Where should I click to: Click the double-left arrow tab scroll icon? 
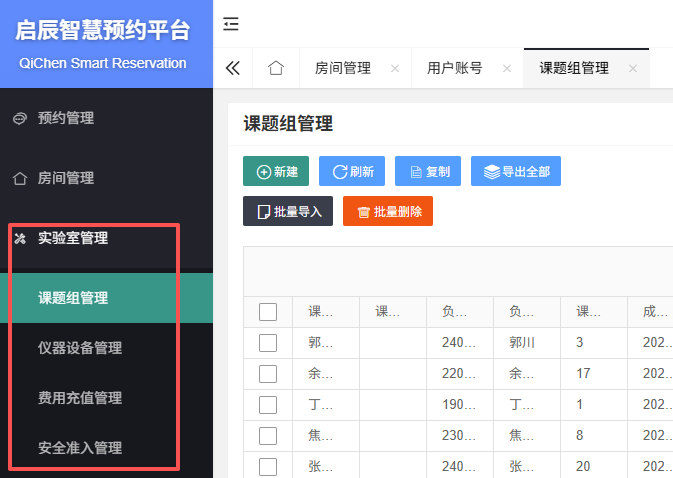(x=233, y=68)
